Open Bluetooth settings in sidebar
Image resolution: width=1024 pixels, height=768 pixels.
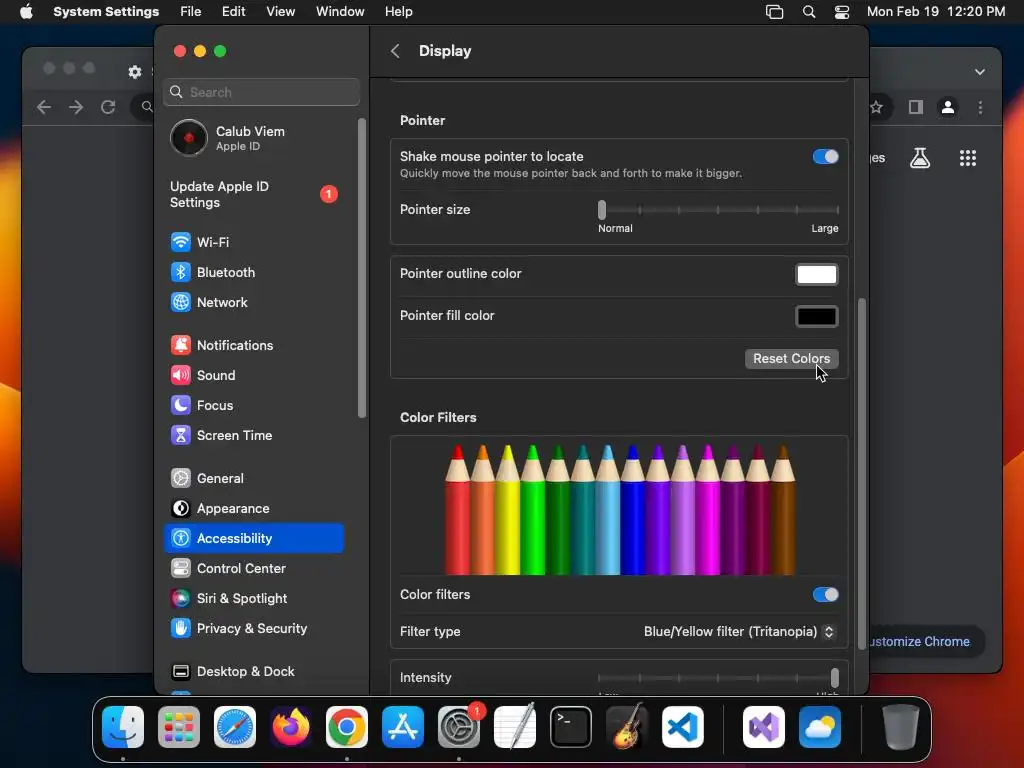click(253, 272)
